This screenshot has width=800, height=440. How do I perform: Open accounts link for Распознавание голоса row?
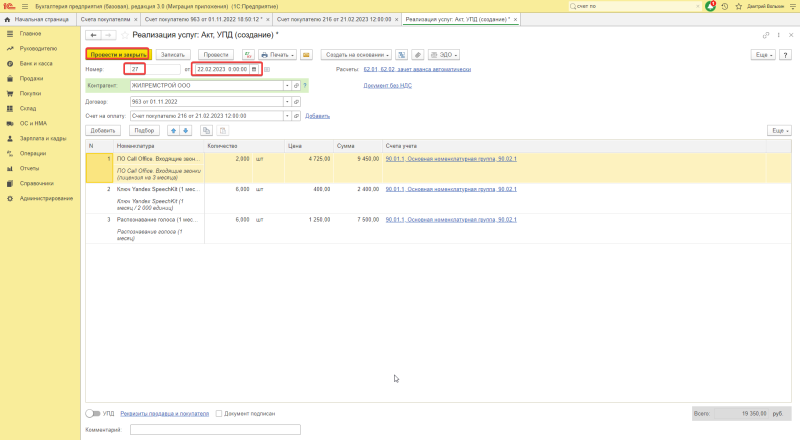[451, 219]
